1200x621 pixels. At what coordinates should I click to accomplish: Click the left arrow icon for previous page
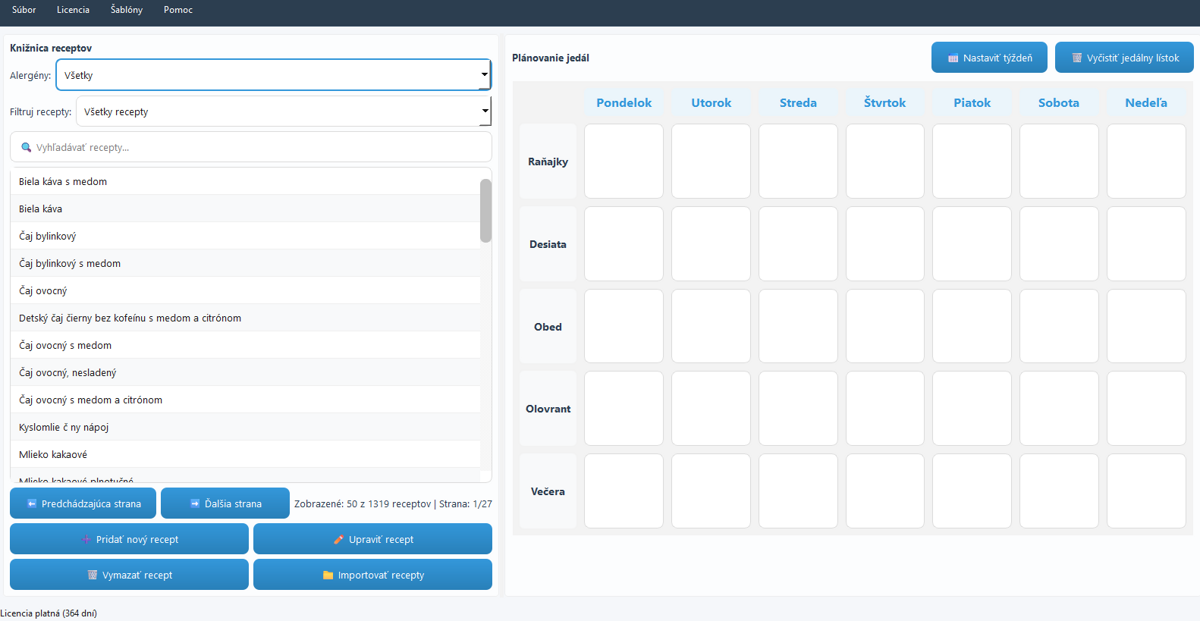tap(32, 504)
